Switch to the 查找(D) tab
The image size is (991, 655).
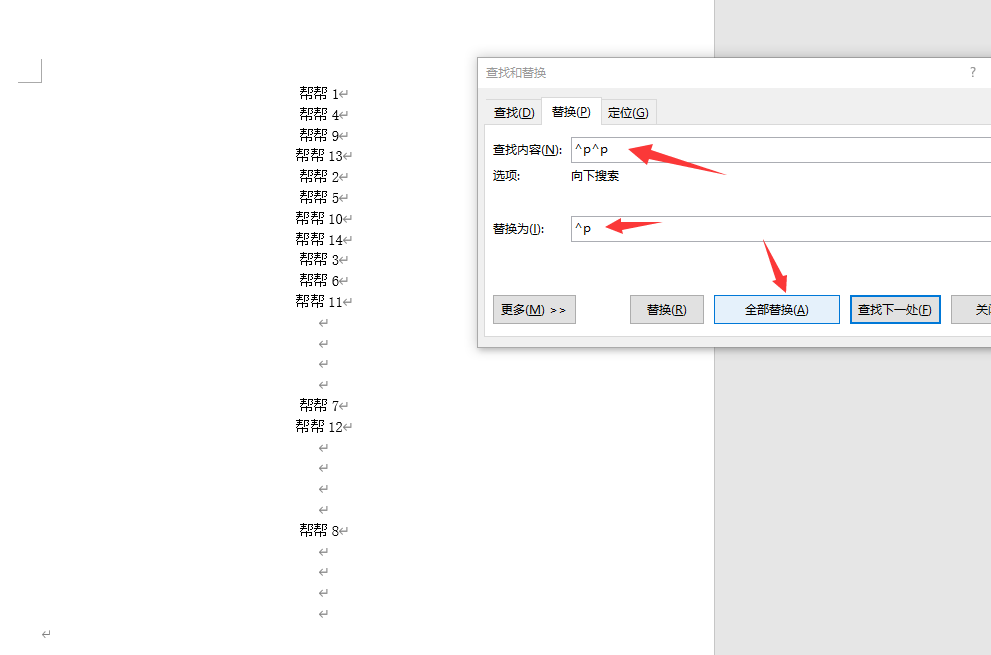pos(513,113)
